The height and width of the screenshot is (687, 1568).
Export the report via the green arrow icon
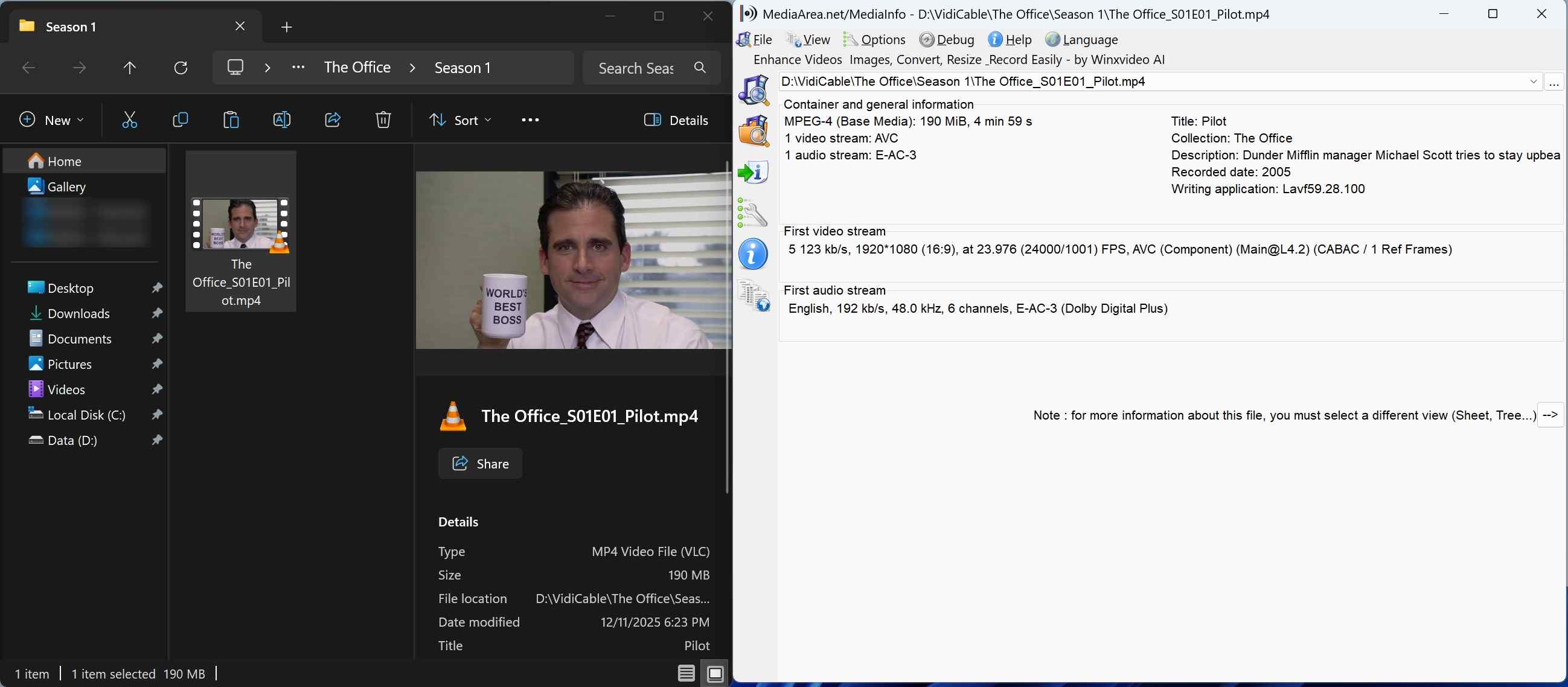(x=754, y=172)
